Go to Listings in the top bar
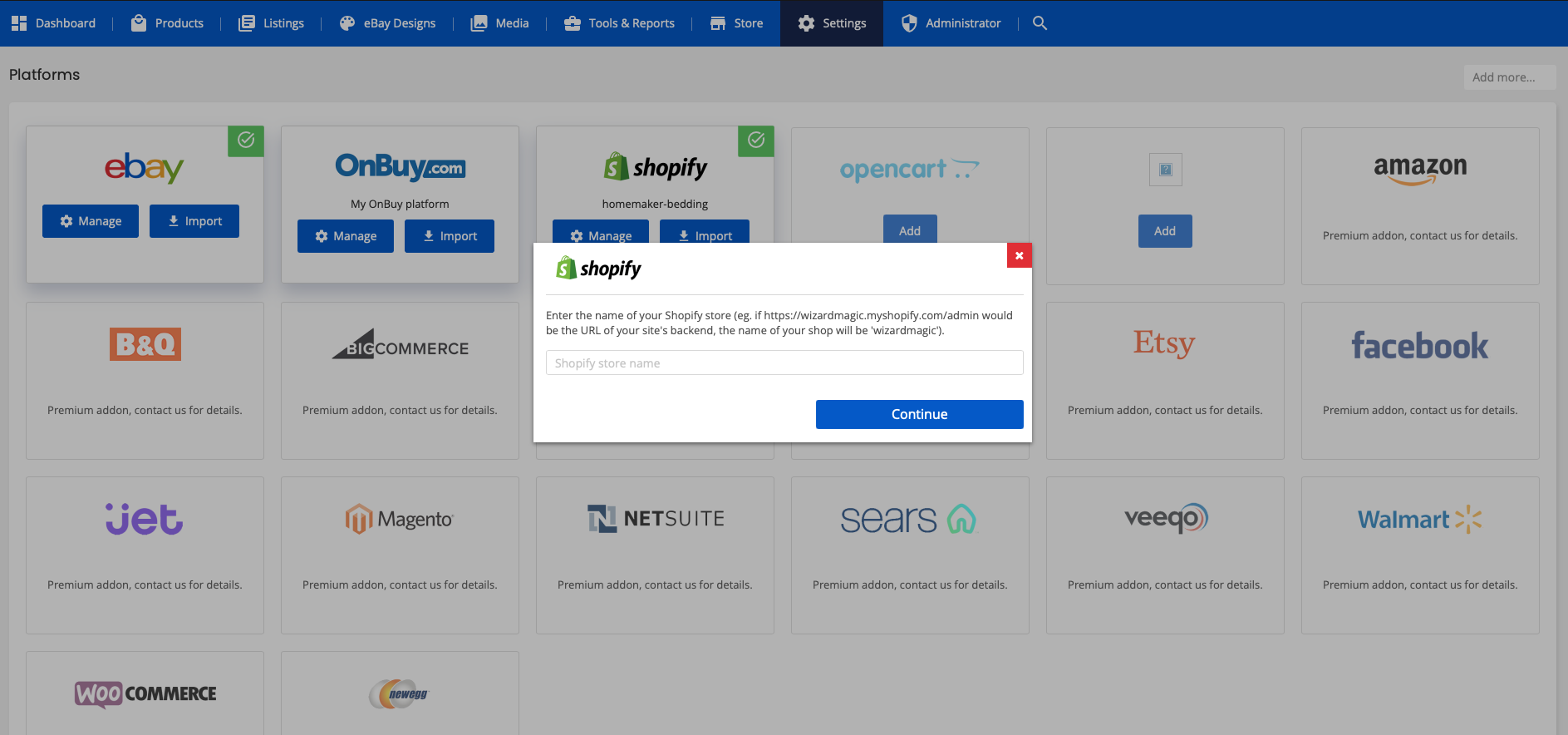1568x735 pixels. point(271,23)
